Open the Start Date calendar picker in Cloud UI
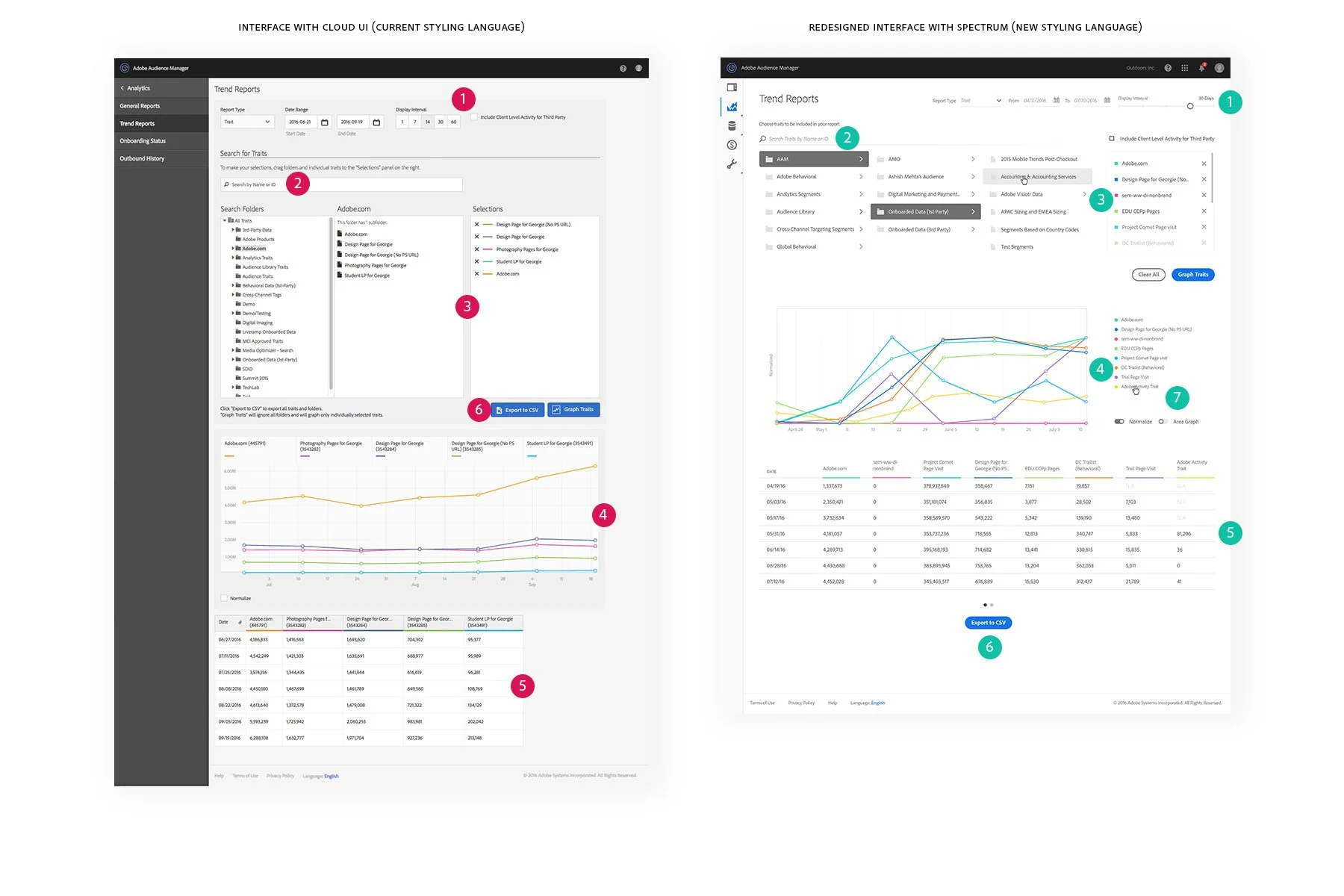Screen dimensions: 1344x896 (325, 122)
